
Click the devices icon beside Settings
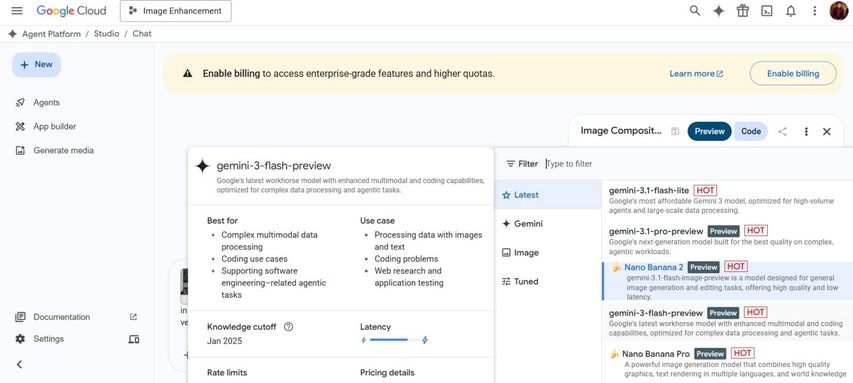pyautogui.click(x=134, y=339)
